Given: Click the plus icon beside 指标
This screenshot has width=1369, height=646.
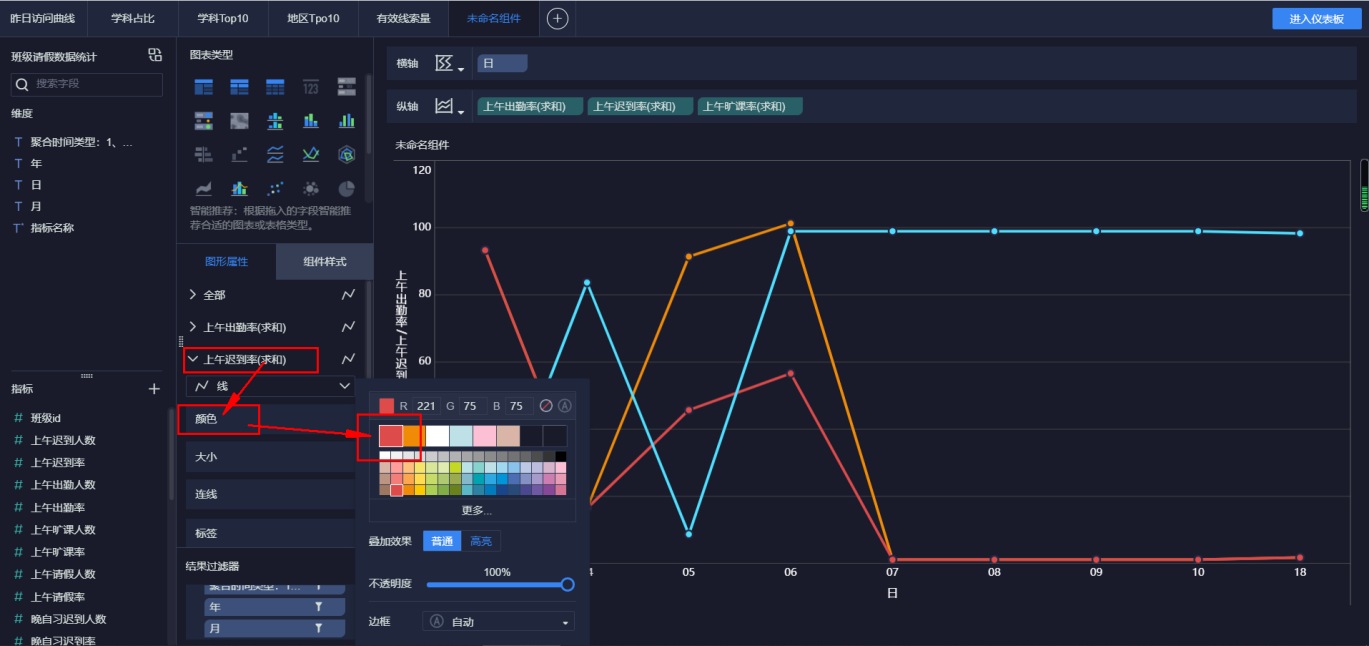Looking at the screenshot, I should pyautogui.click(x=154, y=389).
